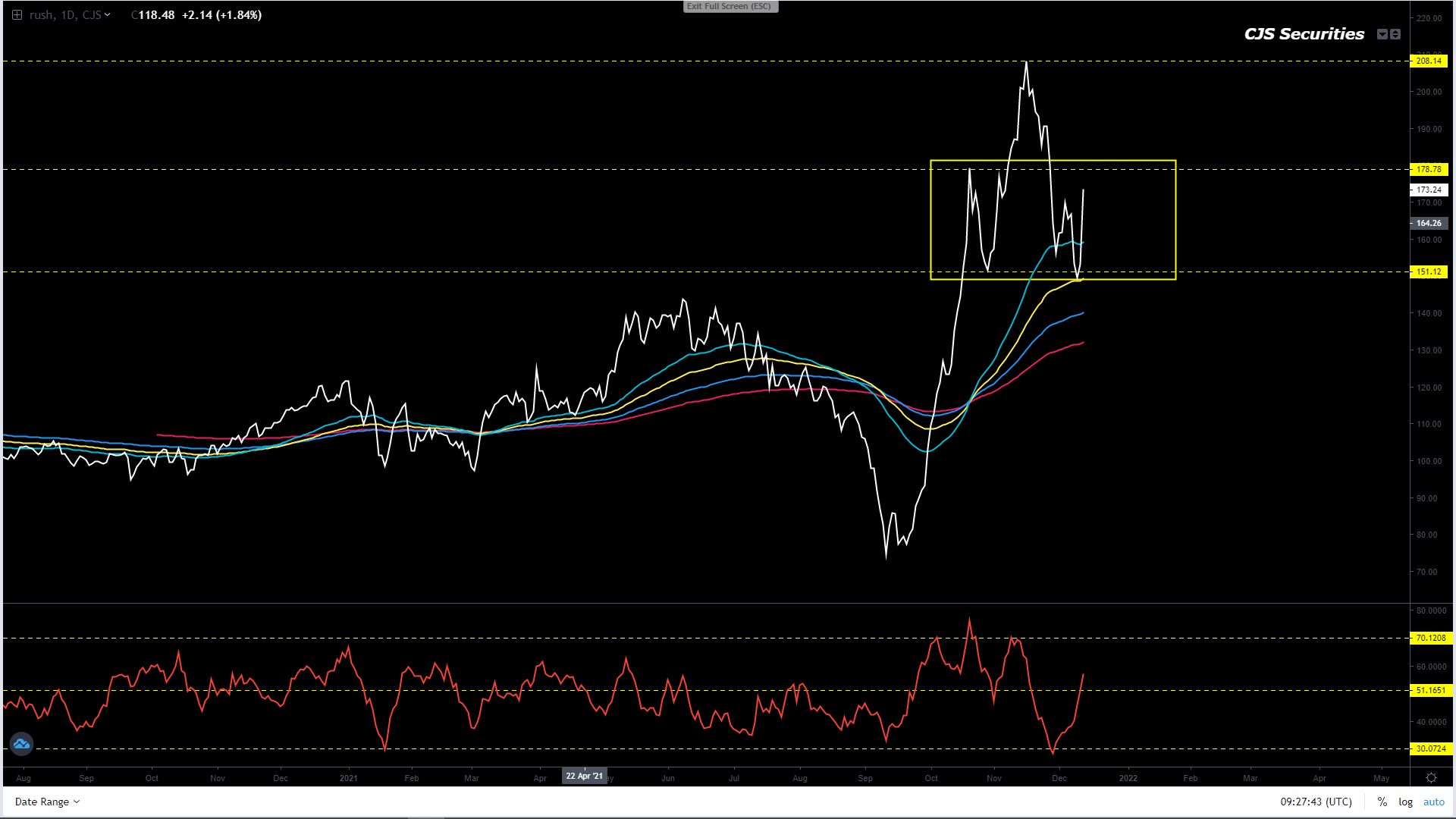This screenshot has height=819, width=1456.
Task: Click the 208.14 yellow price label
Action: click(1429, 61)
